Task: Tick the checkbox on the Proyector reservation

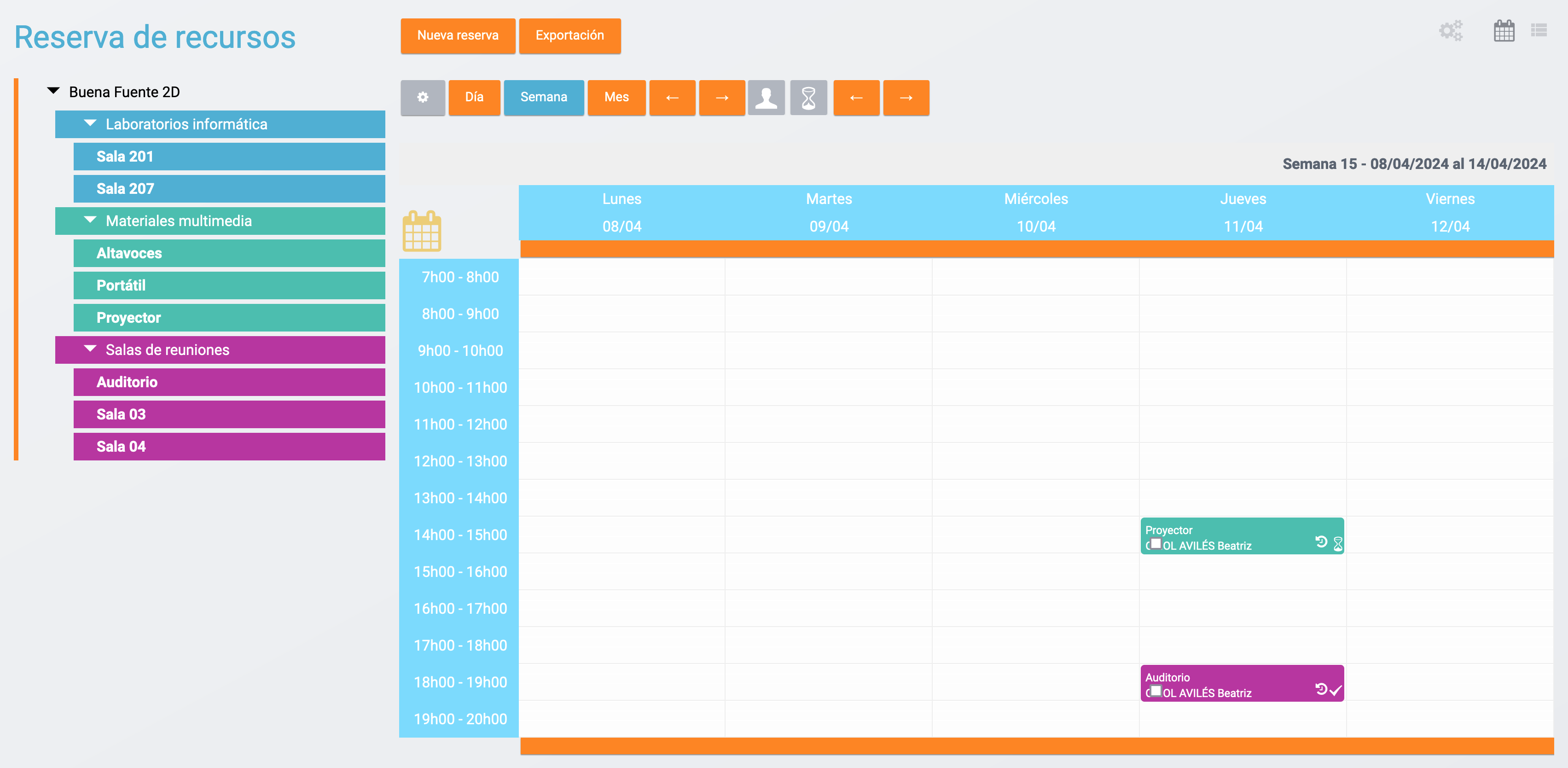Action: (1156, 543)
